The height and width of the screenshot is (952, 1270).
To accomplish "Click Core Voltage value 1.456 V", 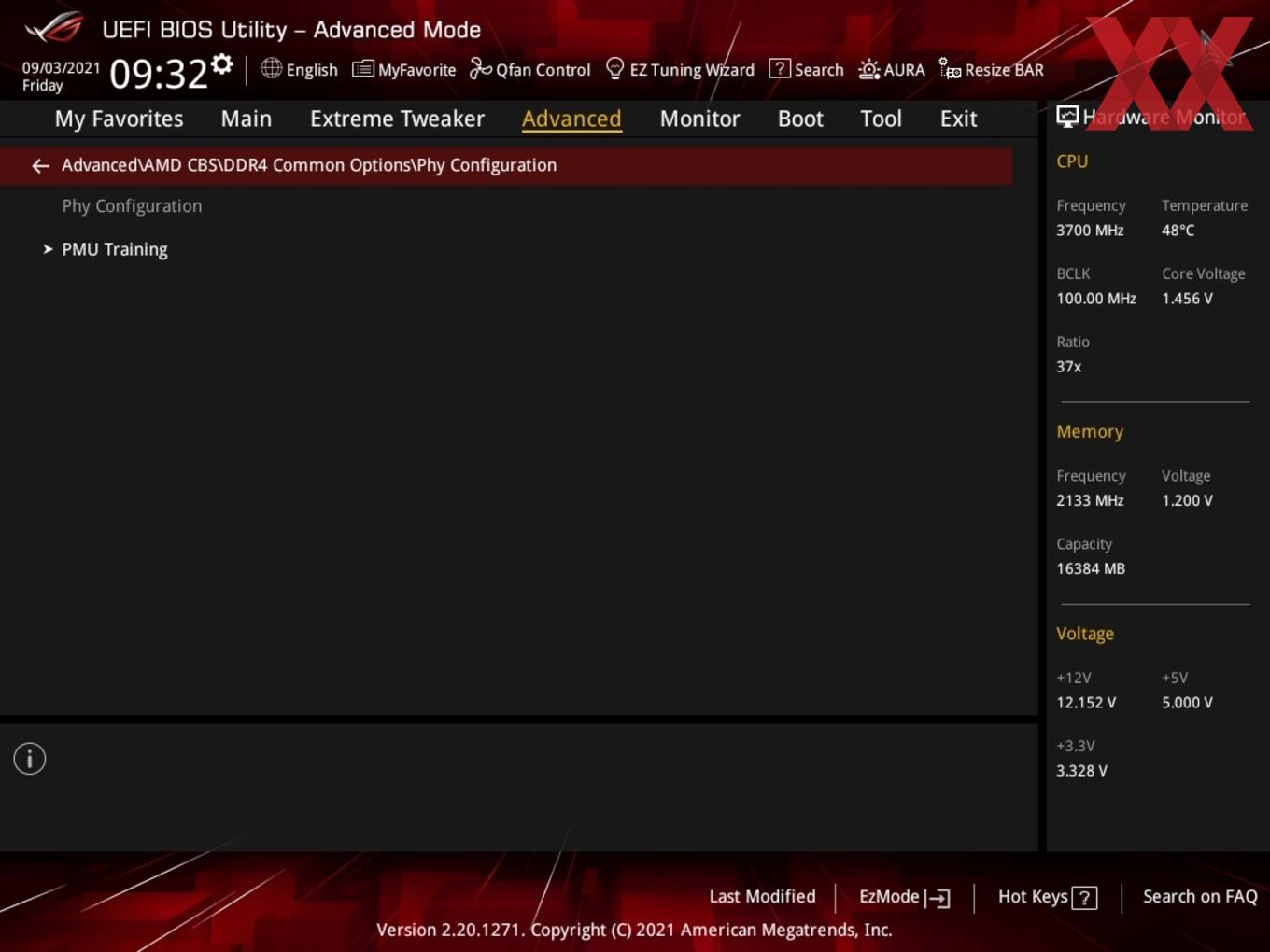I will (x=1187, y=299).
